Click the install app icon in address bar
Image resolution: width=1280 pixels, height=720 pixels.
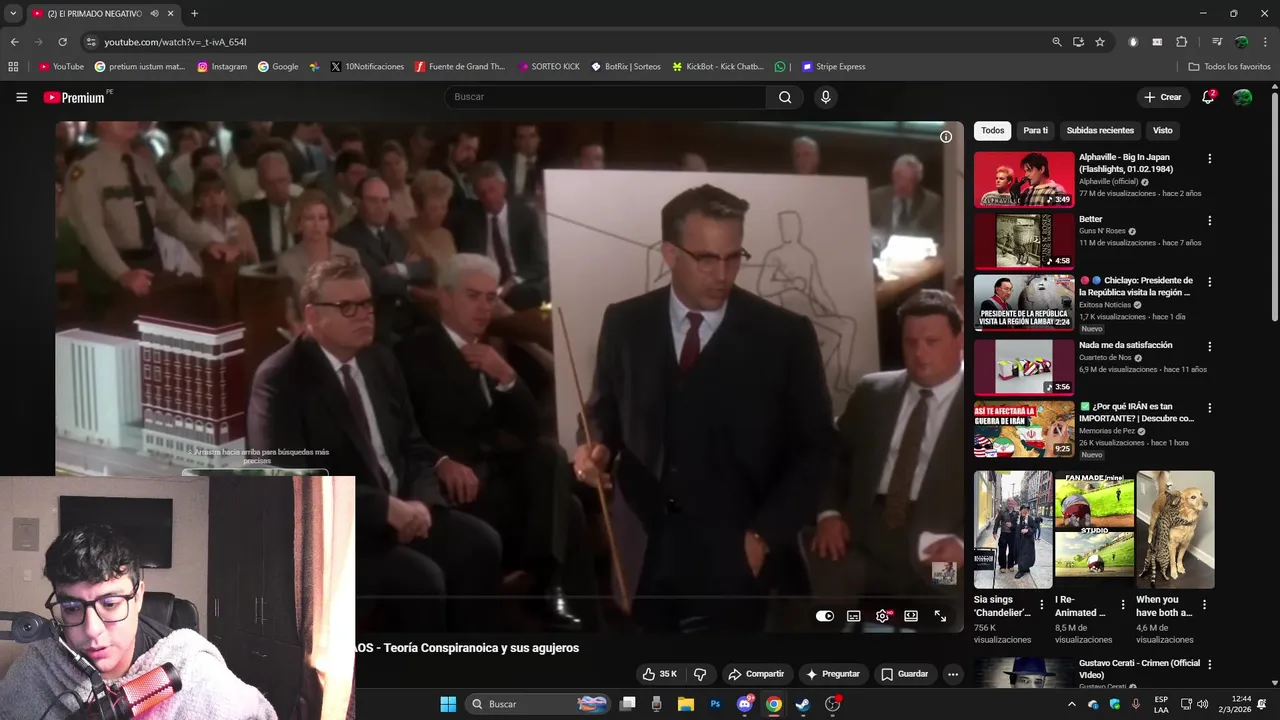(x=1078, y=42)
